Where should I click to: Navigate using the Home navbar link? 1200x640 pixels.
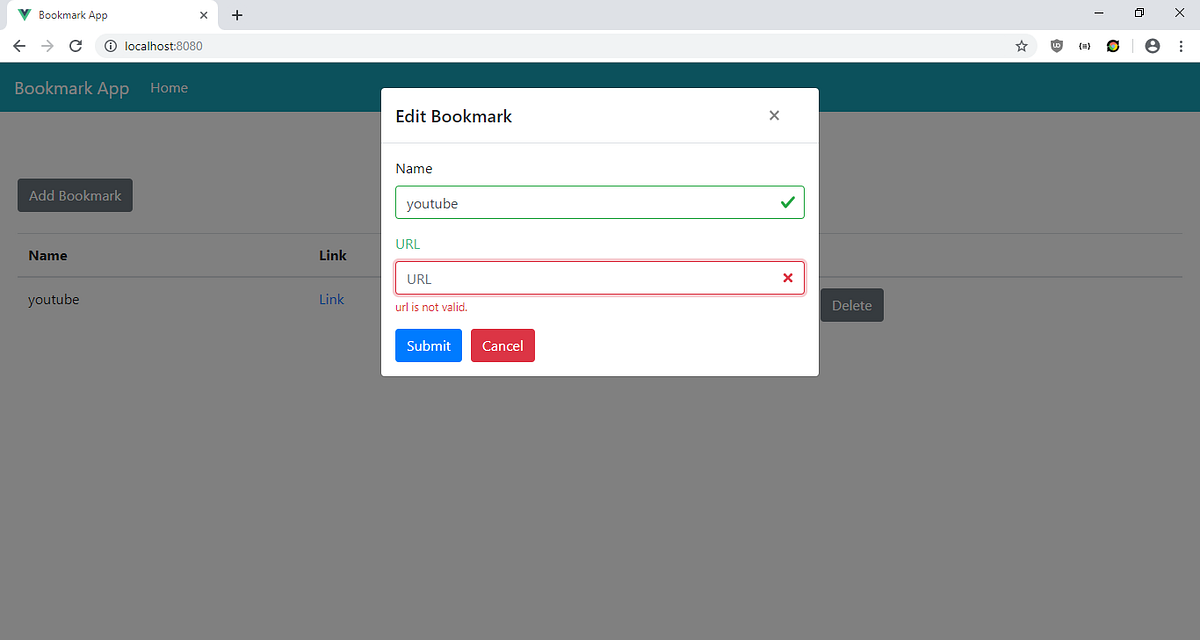tap(169, 88)
